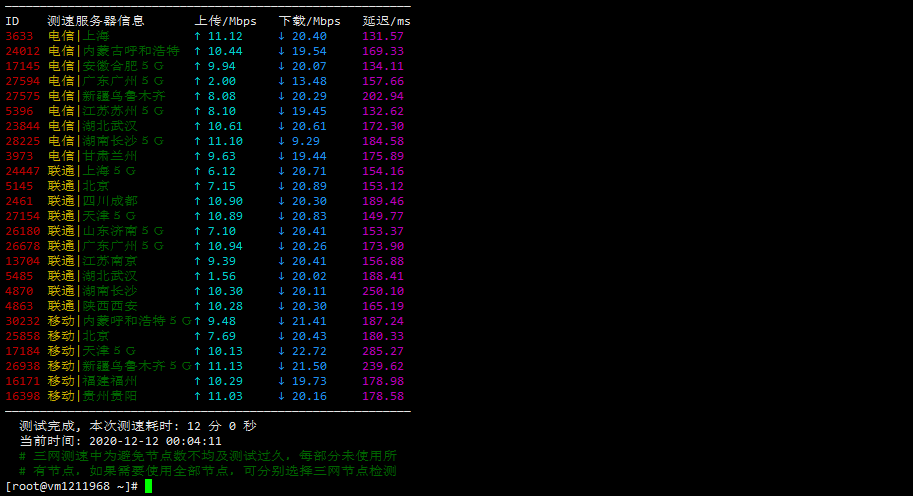The image size is (913, 496).
Task: Click the upload arrow in the 移动 贵州贵阳 row
Action: tap(198, 396)
